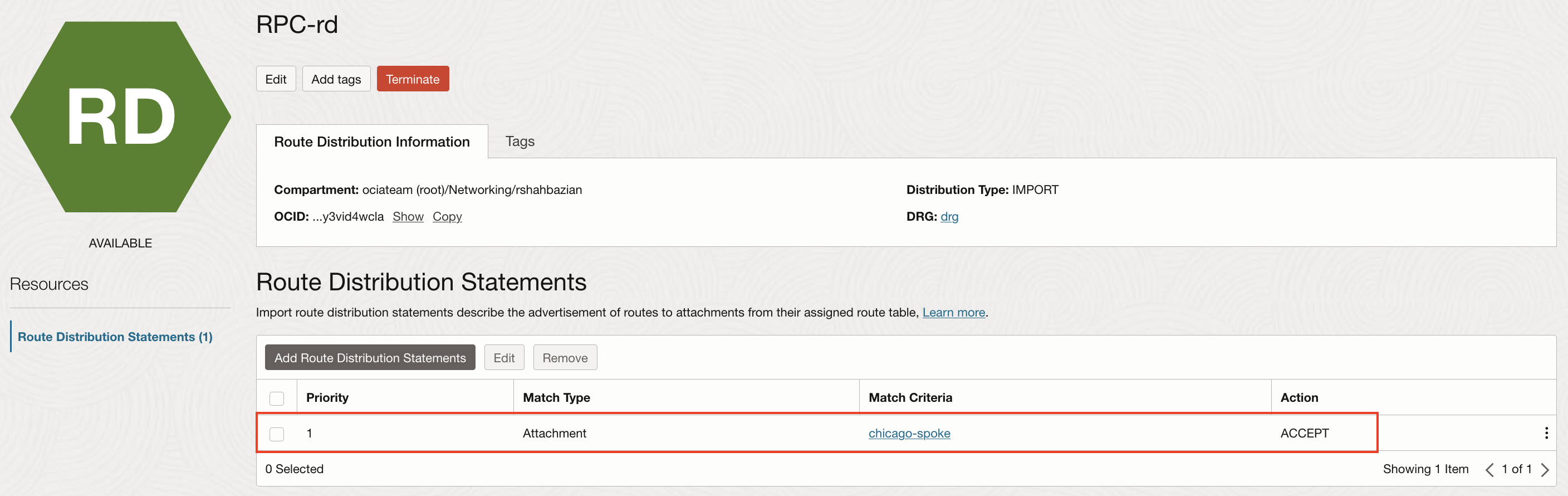Click the Edit button above statements table
Image resolution: width=1568 pixels, height=496 pixels.
coord(503,358)
